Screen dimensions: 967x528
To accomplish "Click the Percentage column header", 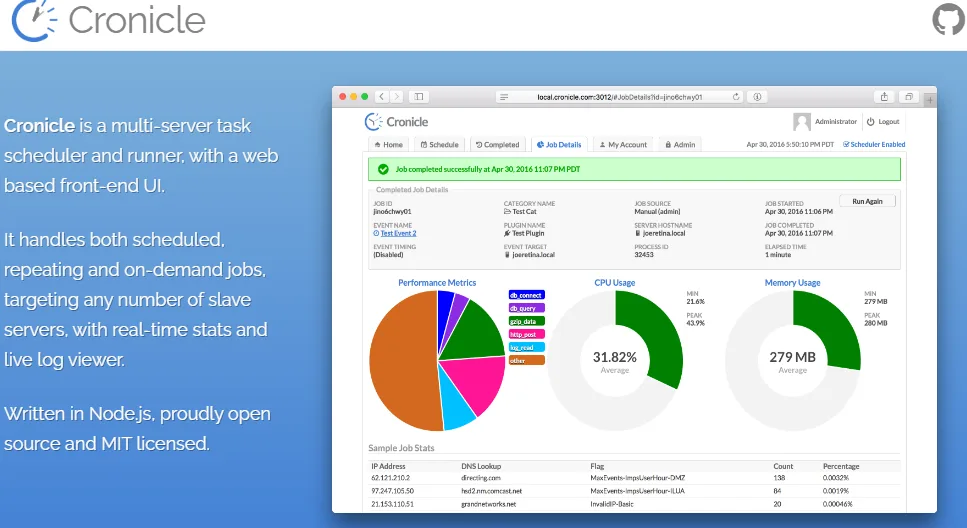I will pyautogui.click(x=841, y=466).
